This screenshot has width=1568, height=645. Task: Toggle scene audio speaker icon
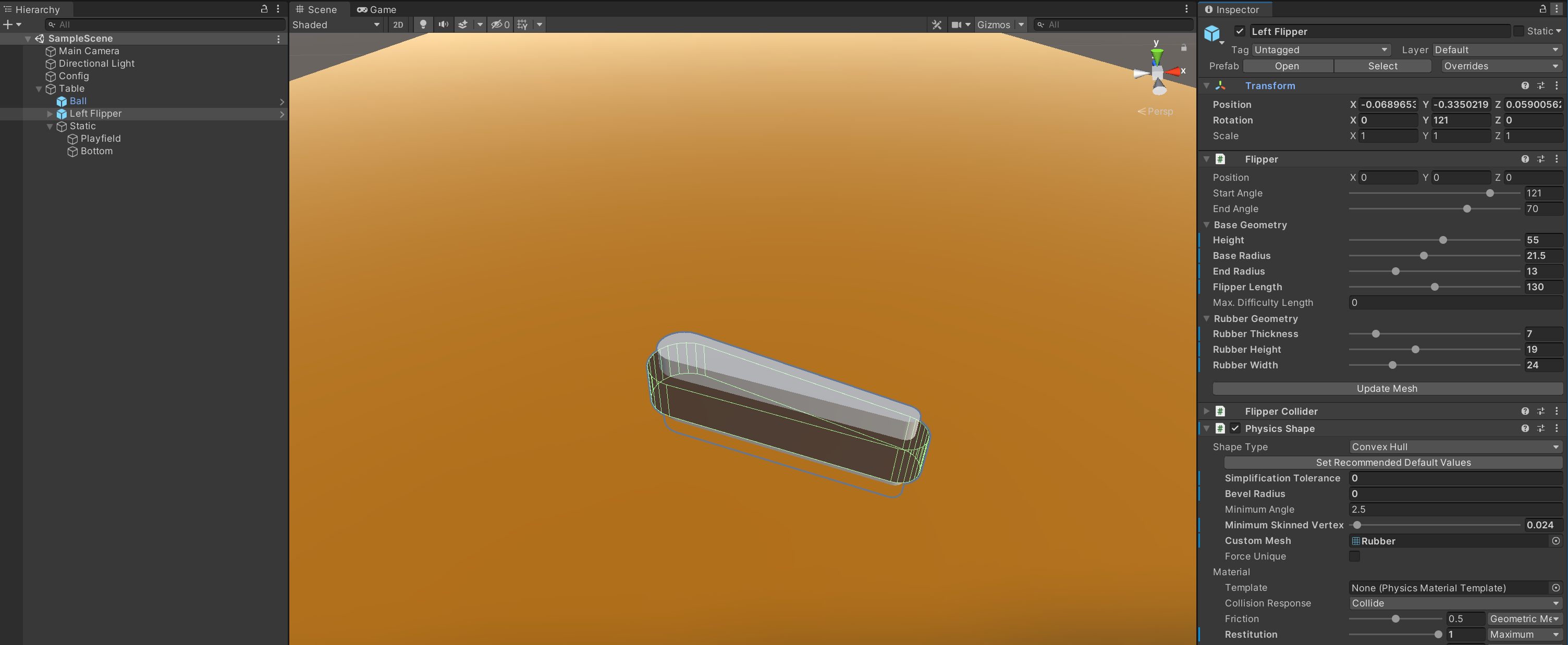443,24
